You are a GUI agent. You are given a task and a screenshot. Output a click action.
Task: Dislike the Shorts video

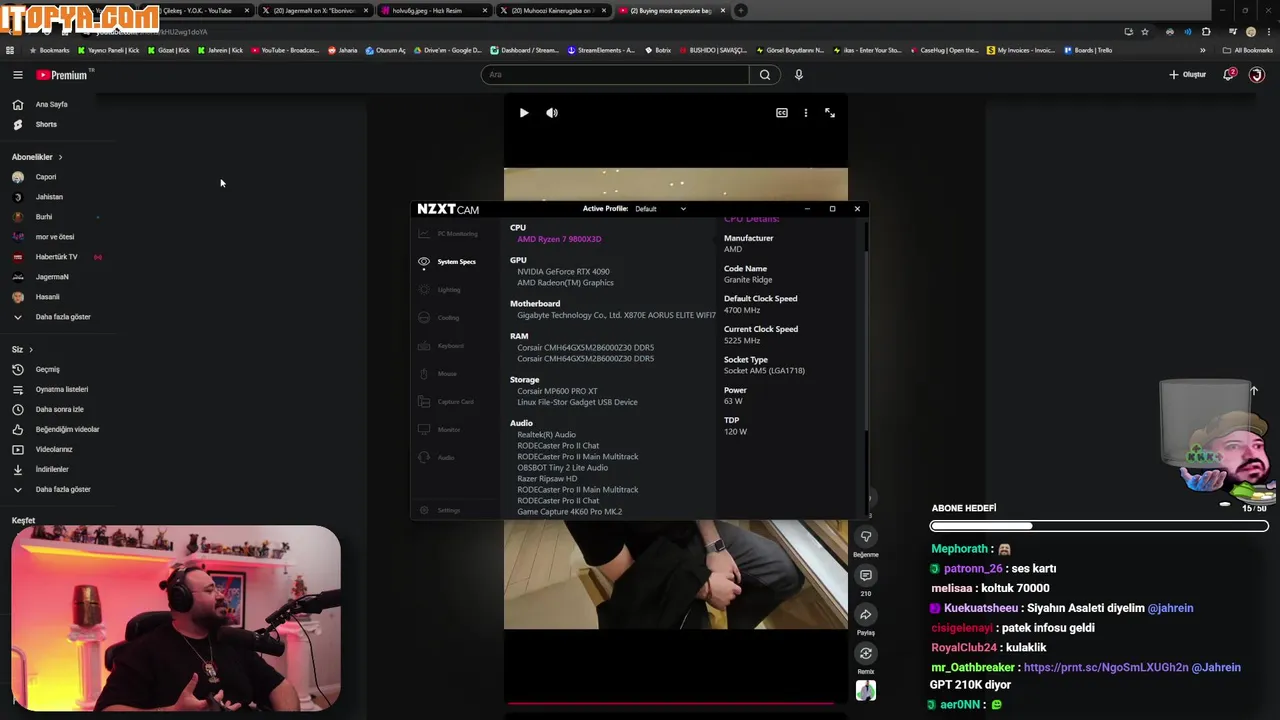pos(866,537)
